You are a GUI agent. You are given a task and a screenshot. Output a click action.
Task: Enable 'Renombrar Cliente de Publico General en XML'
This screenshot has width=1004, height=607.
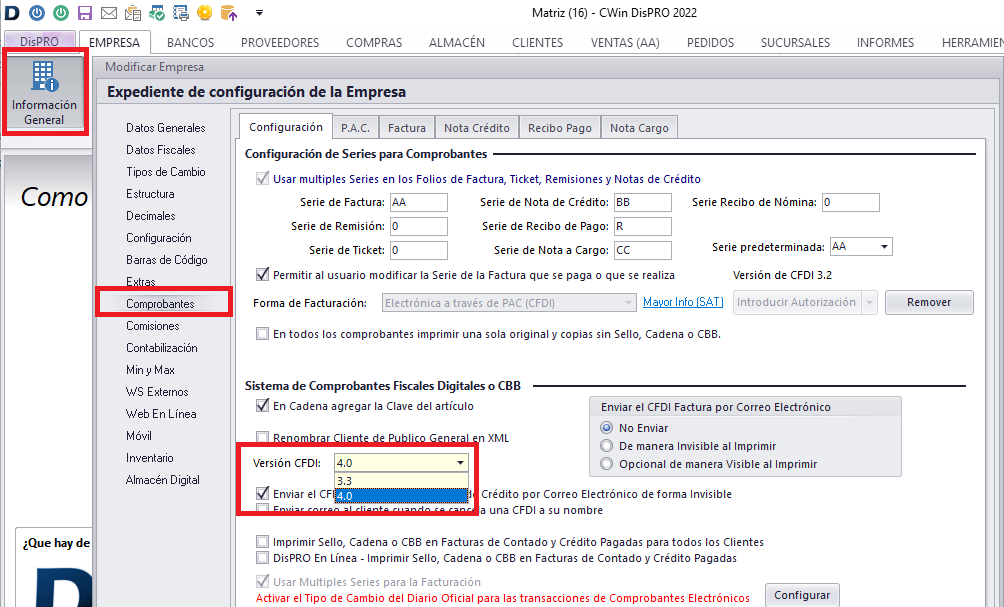[263, 438]
